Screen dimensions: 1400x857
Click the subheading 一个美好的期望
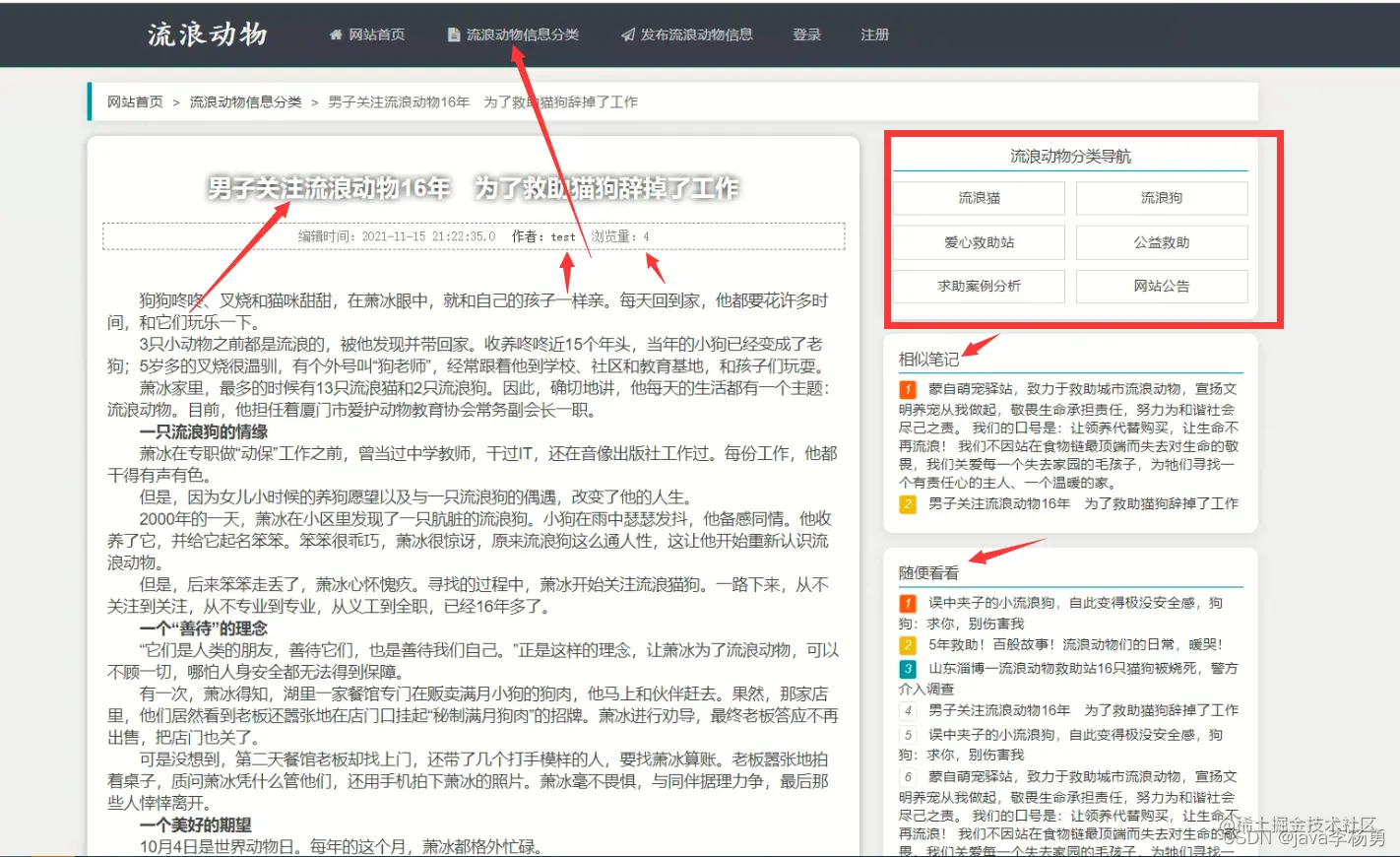click(196, 824)
